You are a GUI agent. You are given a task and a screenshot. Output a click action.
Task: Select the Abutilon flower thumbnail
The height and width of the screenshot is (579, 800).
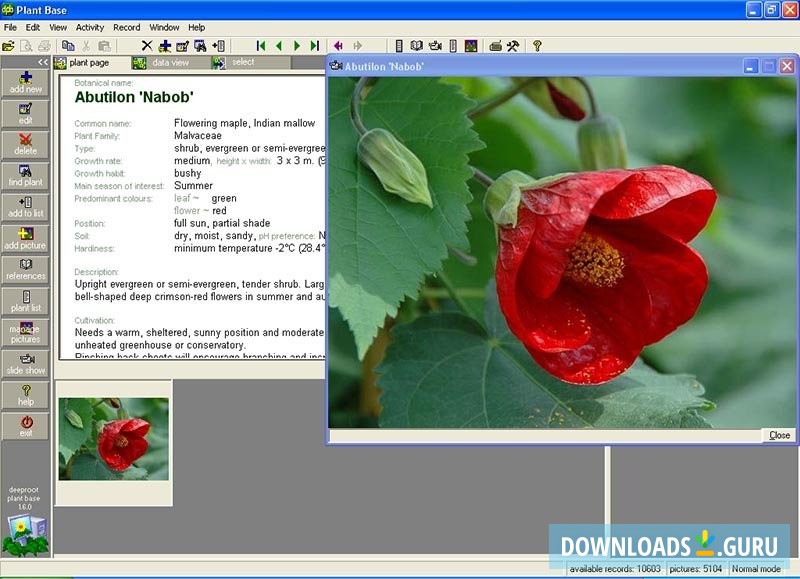(113, 439)
